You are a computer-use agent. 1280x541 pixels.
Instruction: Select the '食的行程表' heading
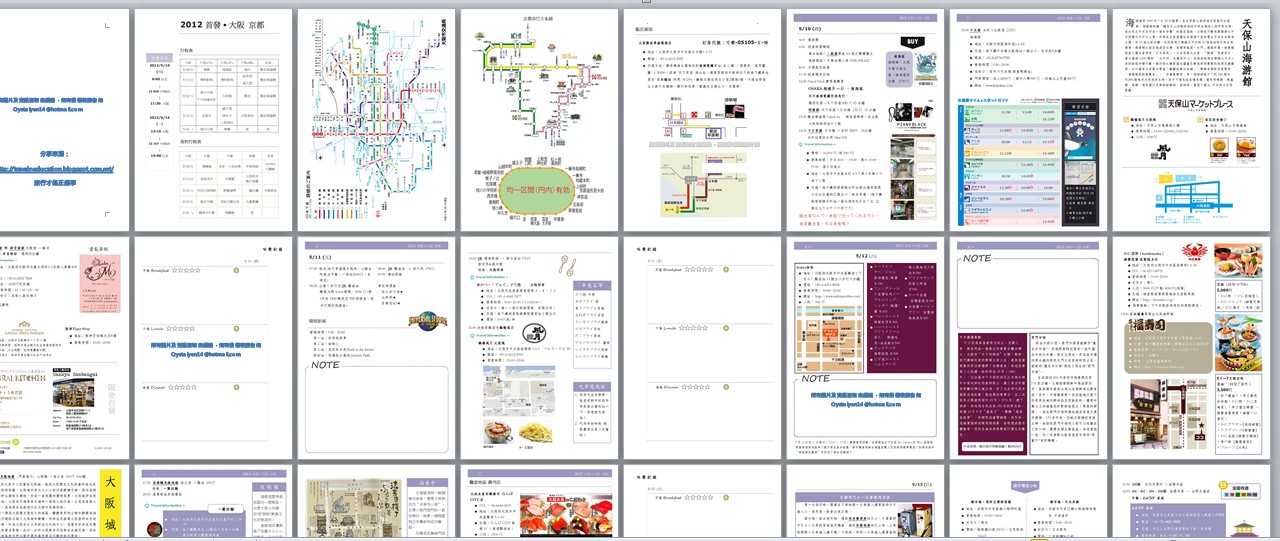click(x=192, y=144)
